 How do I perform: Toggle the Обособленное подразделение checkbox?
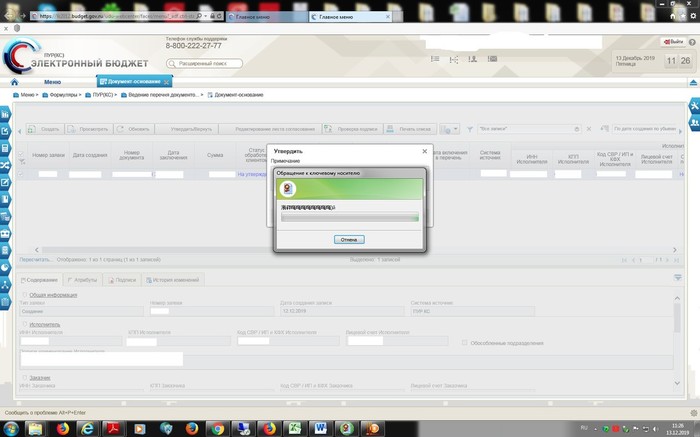pos(465,343)
